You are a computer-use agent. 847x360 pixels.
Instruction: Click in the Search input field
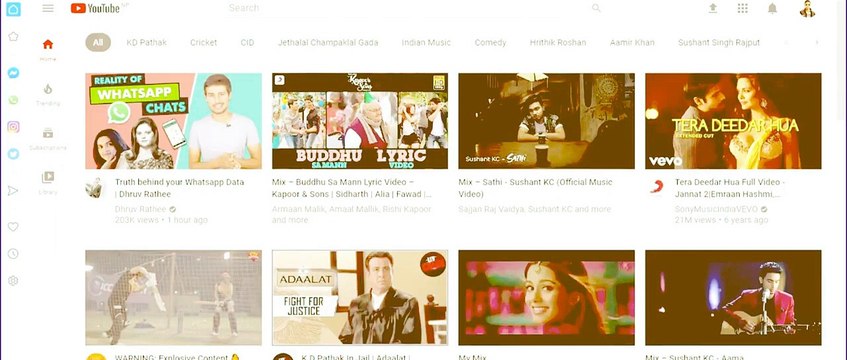coord(406,8)
